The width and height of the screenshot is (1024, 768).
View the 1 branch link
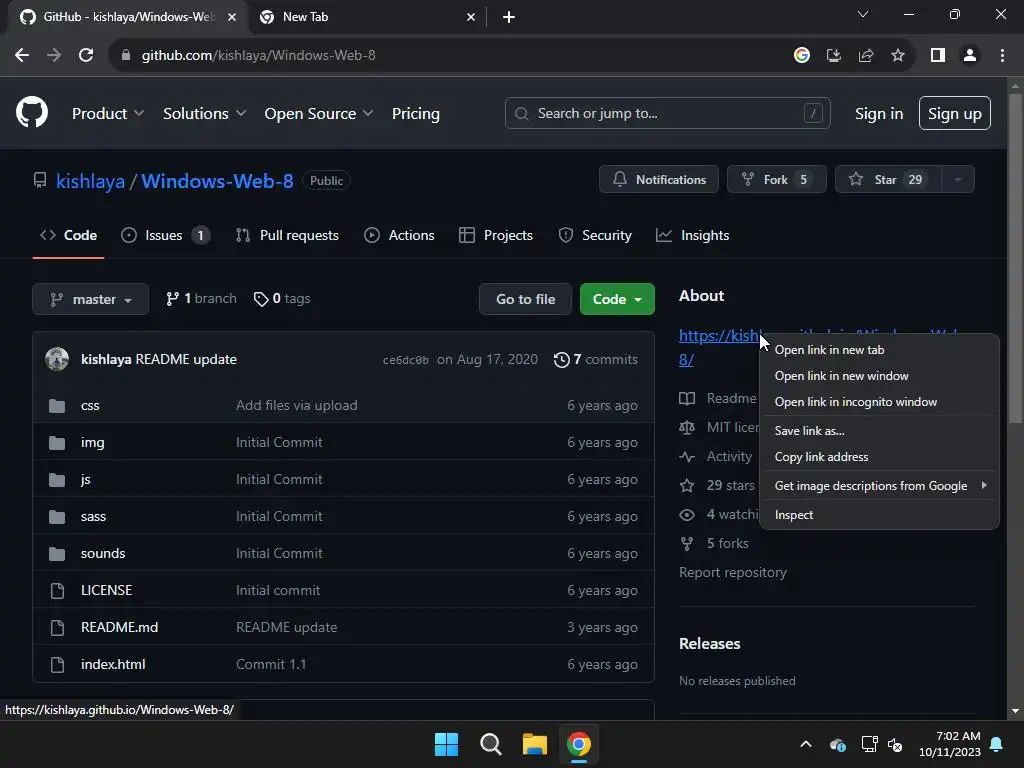201,298
